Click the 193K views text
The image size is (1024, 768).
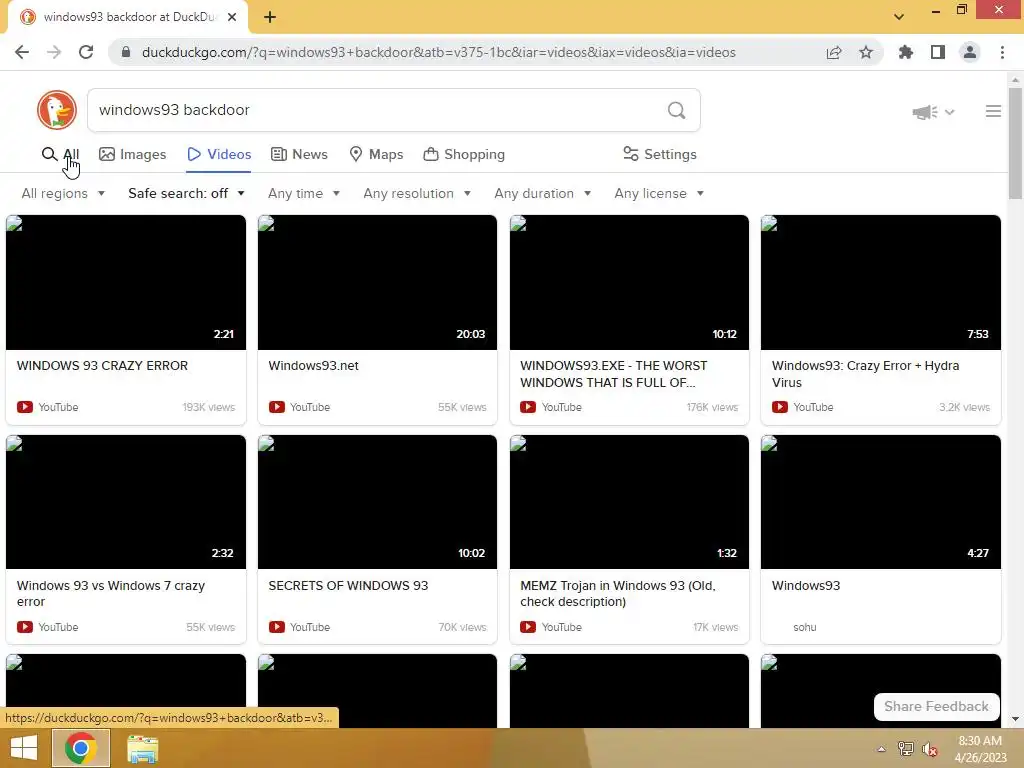pos(208,407)
